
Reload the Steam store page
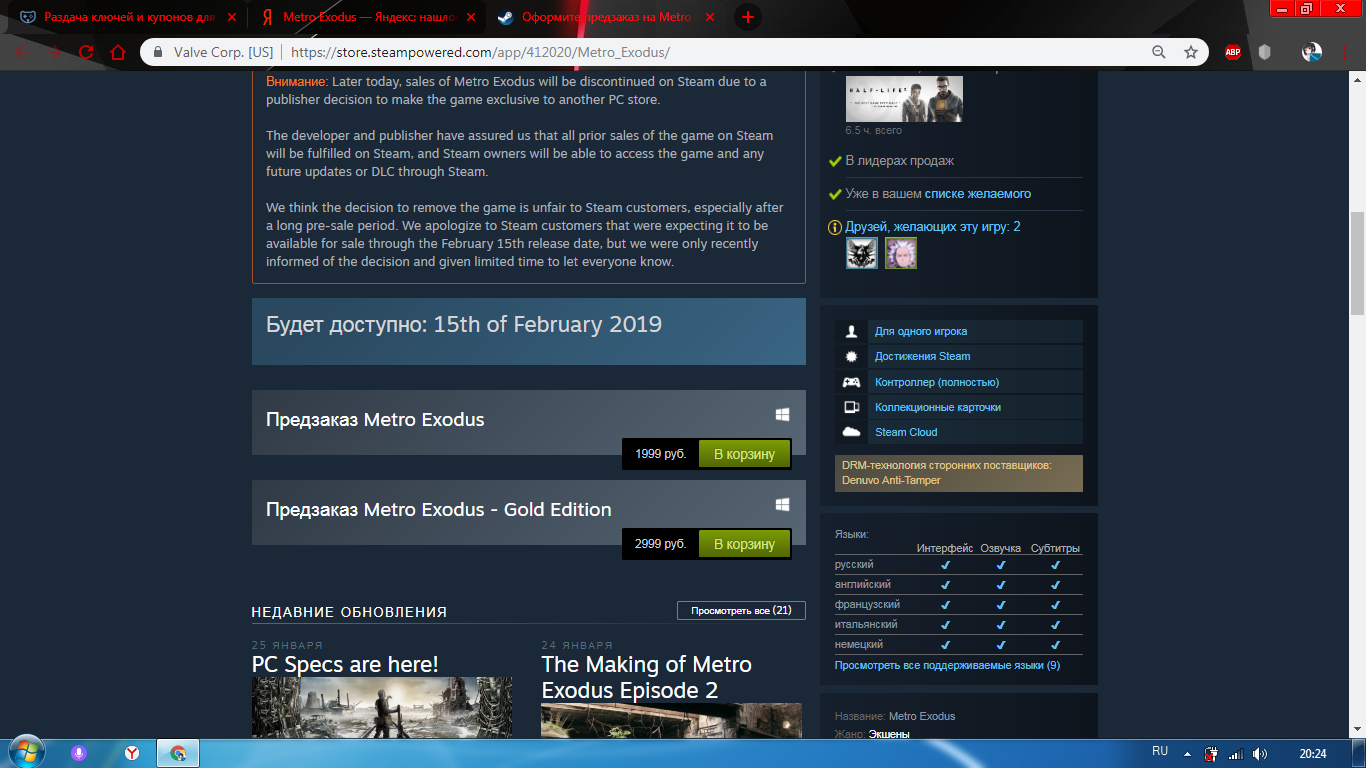(x=86, y=52)
